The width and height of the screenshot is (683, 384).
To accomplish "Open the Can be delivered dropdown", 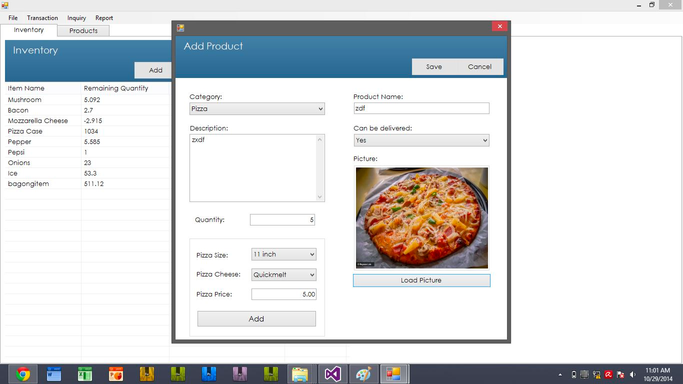I will [x=421, y=140].
